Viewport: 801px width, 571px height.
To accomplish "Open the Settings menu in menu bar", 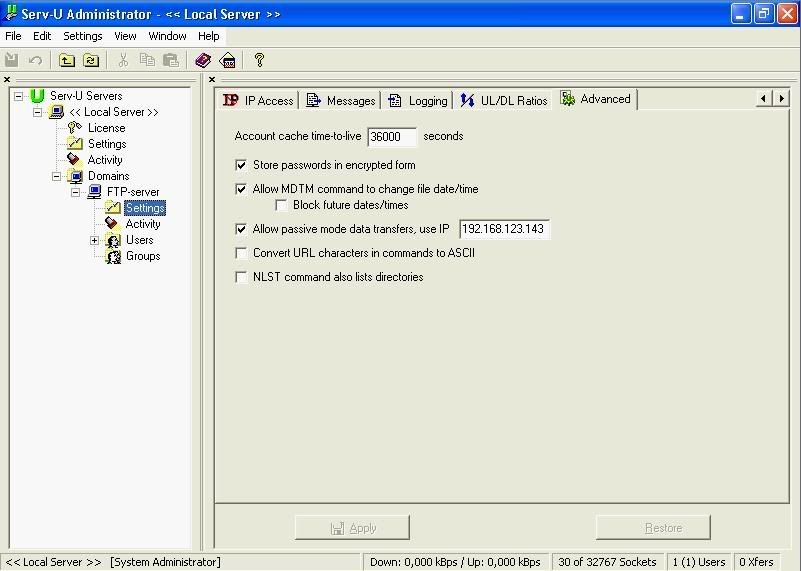I will [82, 36].
